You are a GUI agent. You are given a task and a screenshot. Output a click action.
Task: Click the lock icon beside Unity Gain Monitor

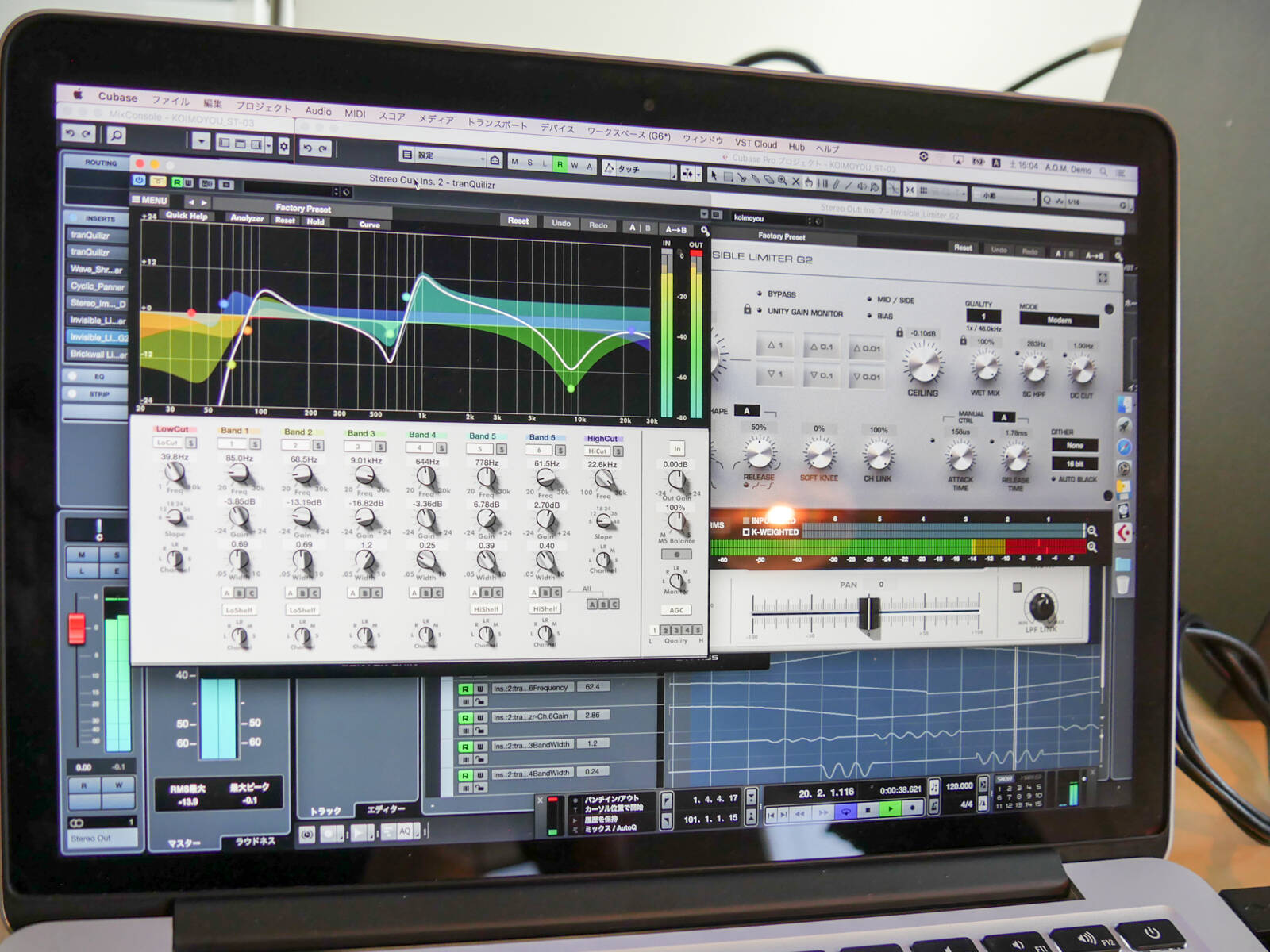pos(747,309)
